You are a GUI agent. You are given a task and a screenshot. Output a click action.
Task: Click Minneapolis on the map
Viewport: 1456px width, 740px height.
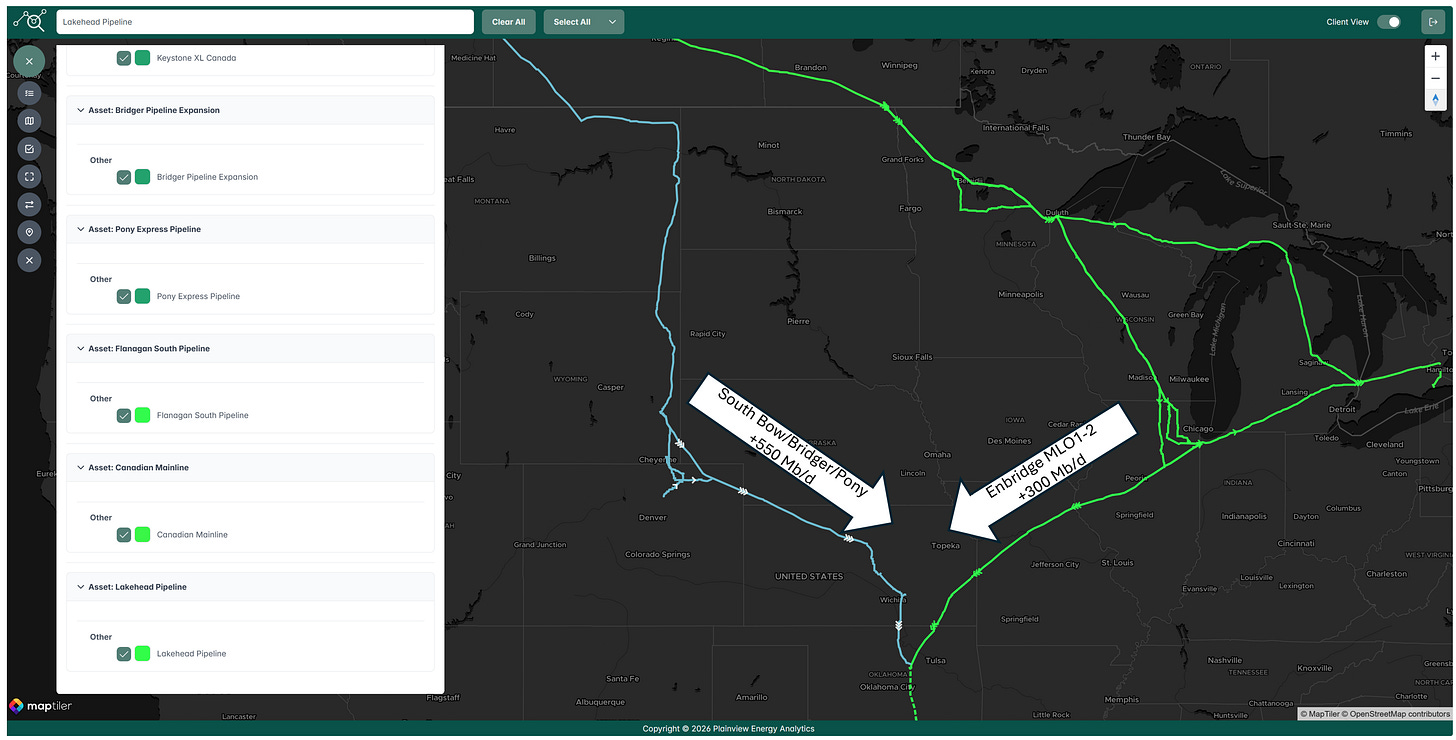[1021, 295]
